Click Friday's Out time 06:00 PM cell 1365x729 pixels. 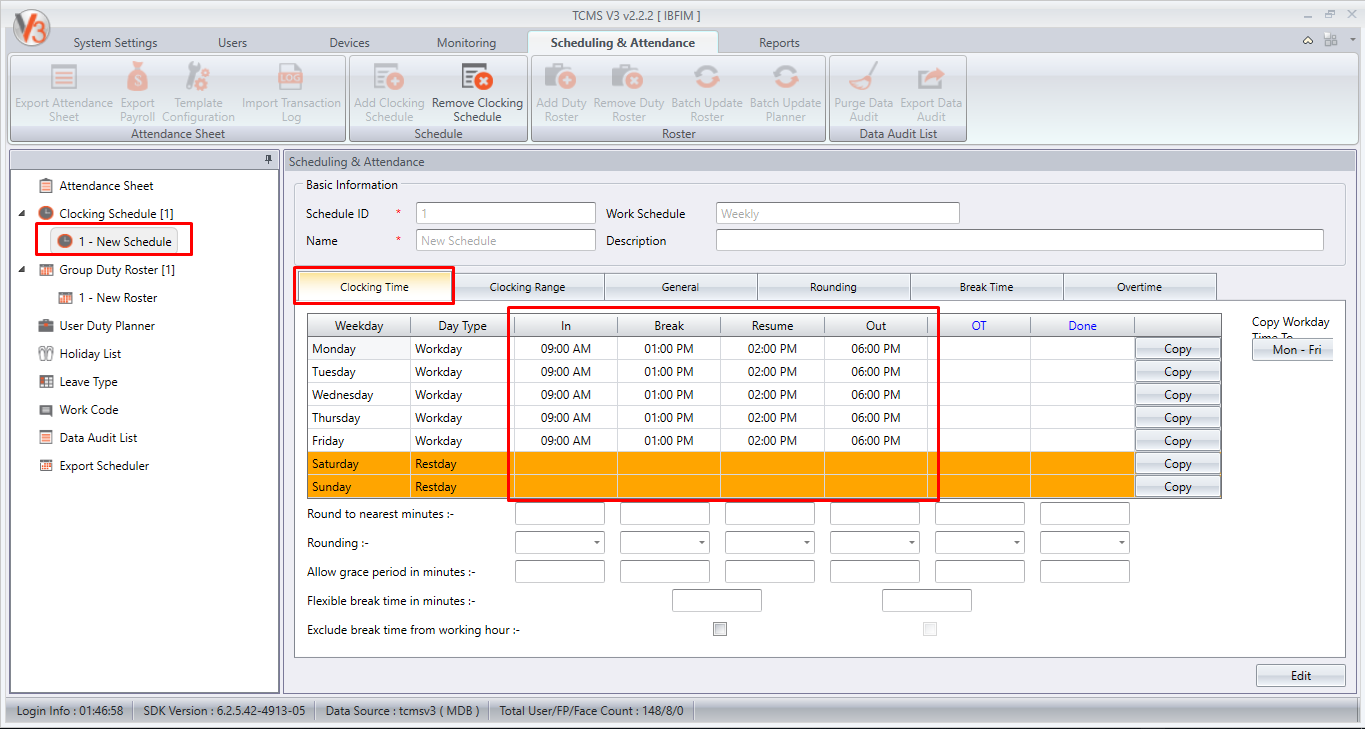coord(876,441)
